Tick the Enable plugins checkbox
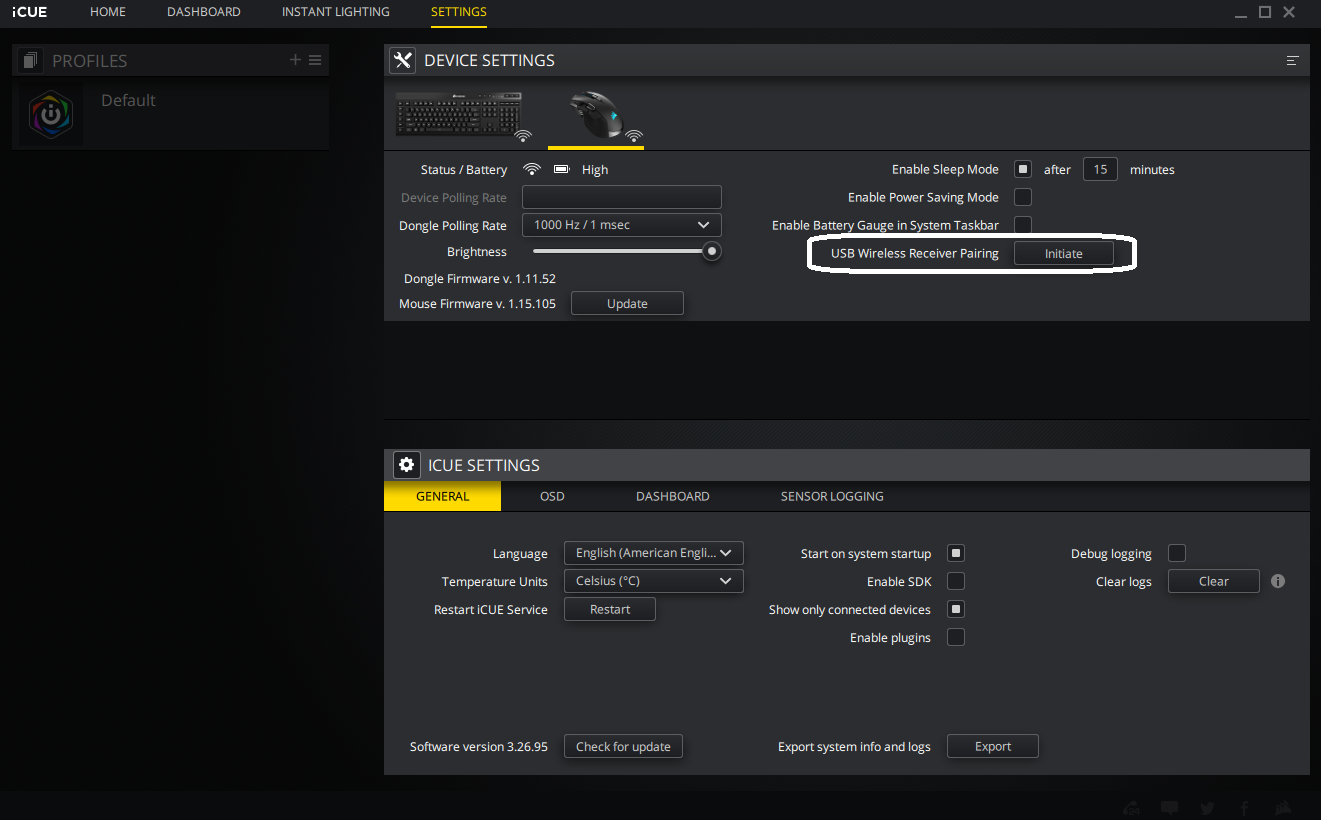The width and height of the screenshot is (1321, 820). 956,637
